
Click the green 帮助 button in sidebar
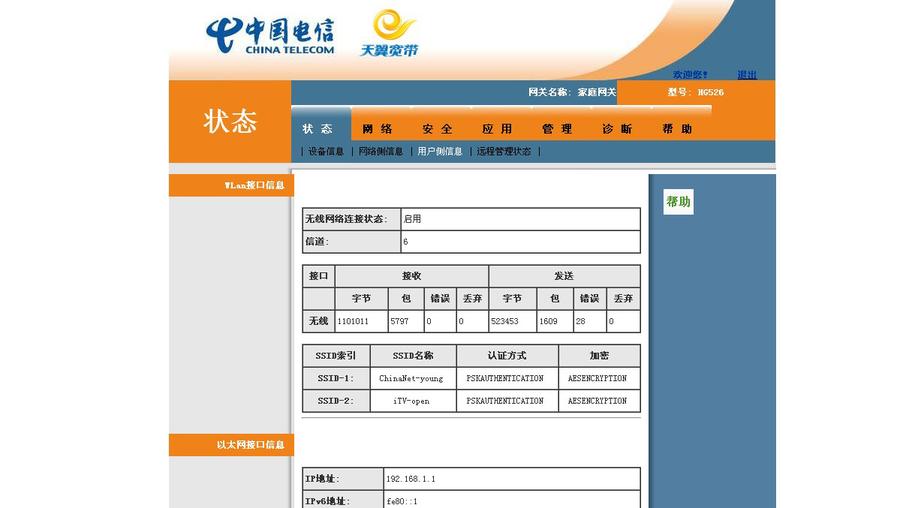point(678,201)
